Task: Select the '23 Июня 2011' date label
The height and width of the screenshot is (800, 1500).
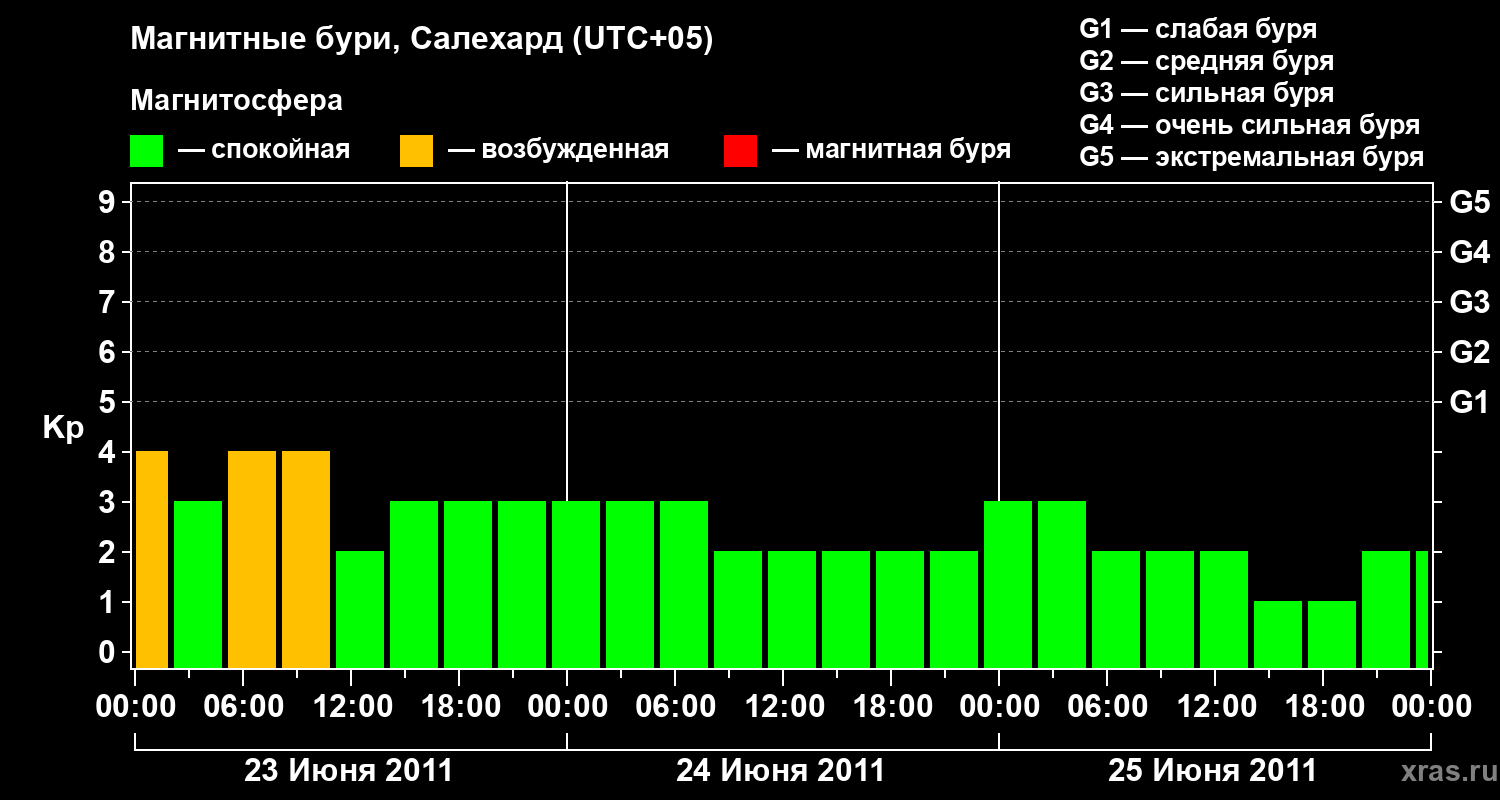Action: point(349,771)
